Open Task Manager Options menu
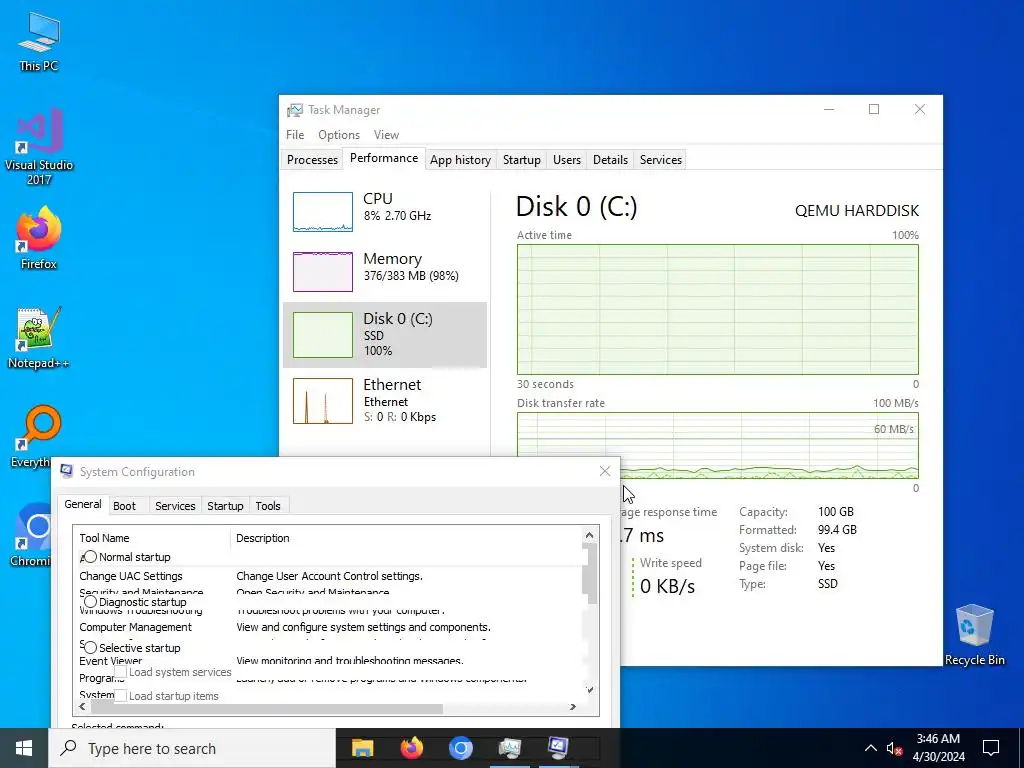Image resolution: width=1024 pixels, height=768 pixels. 339,135
